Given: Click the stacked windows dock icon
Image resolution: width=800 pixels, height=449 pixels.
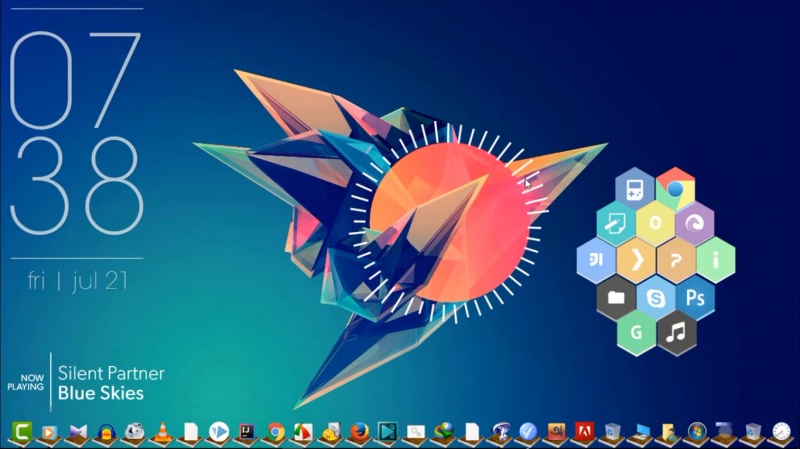Looking at the screenshot, I should pos(725,432).
